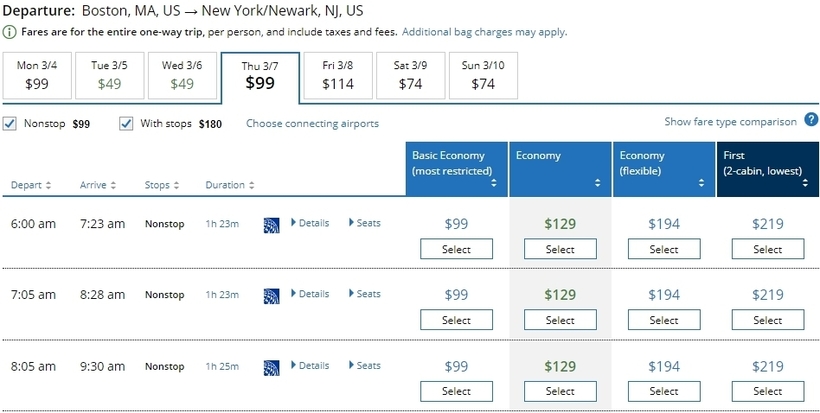Sort by First cabin price arrows

(805, 183)
